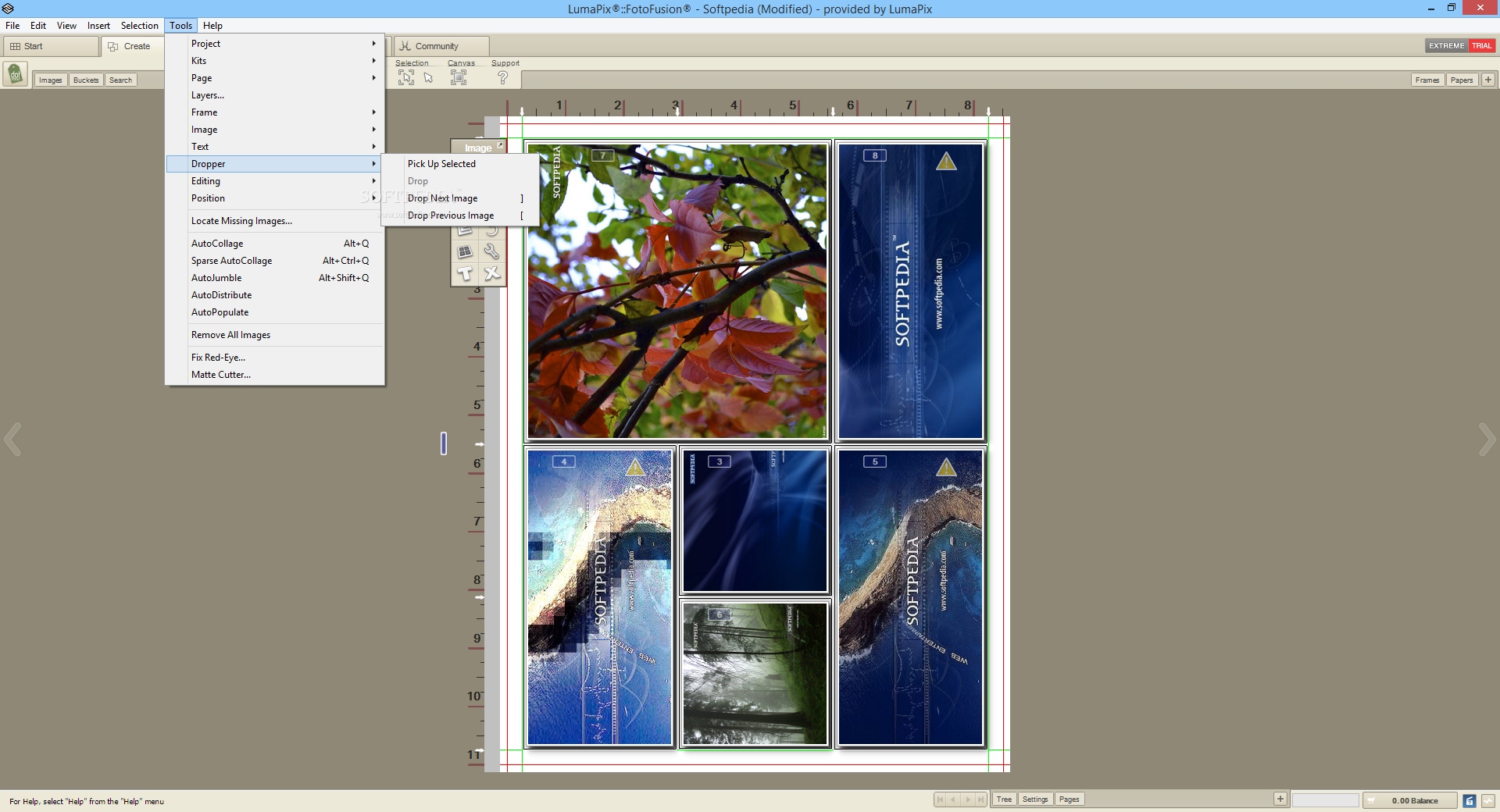Click the X delete icon in Image palette

point(491,273)
